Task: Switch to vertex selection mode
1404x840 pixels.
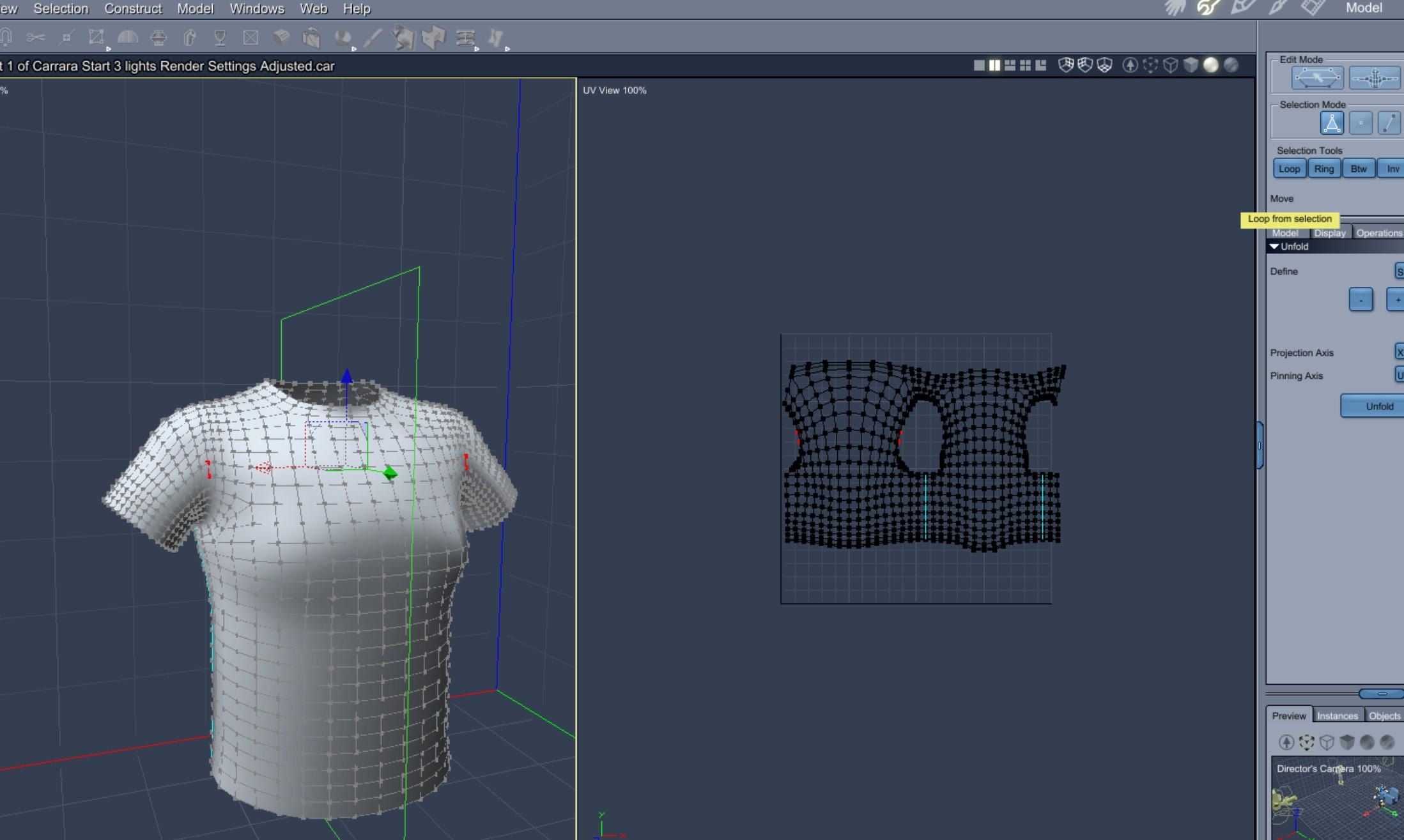Action: (1361, 123)
